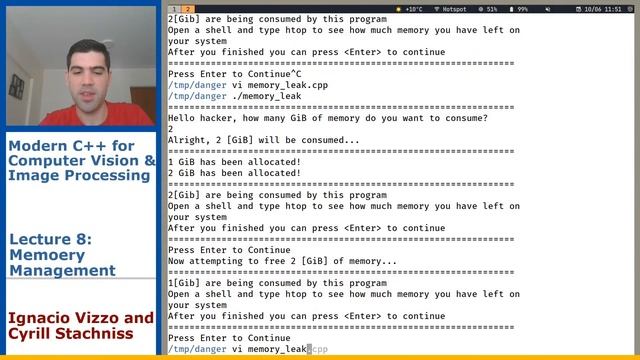Open the 10/06 11:51 date and clock
Screen dimensions: 640x360
(599, 9)
